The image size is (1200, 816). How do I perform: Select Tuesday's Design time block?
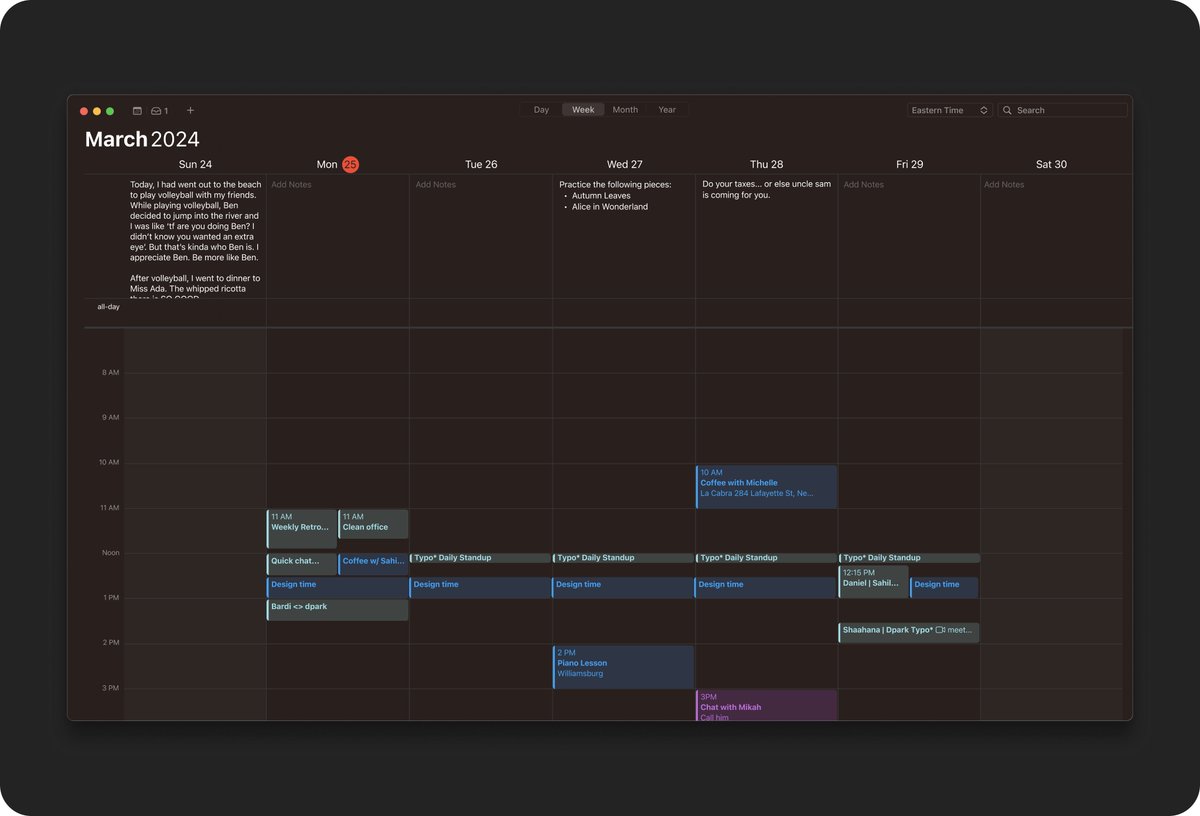[480, 587]
